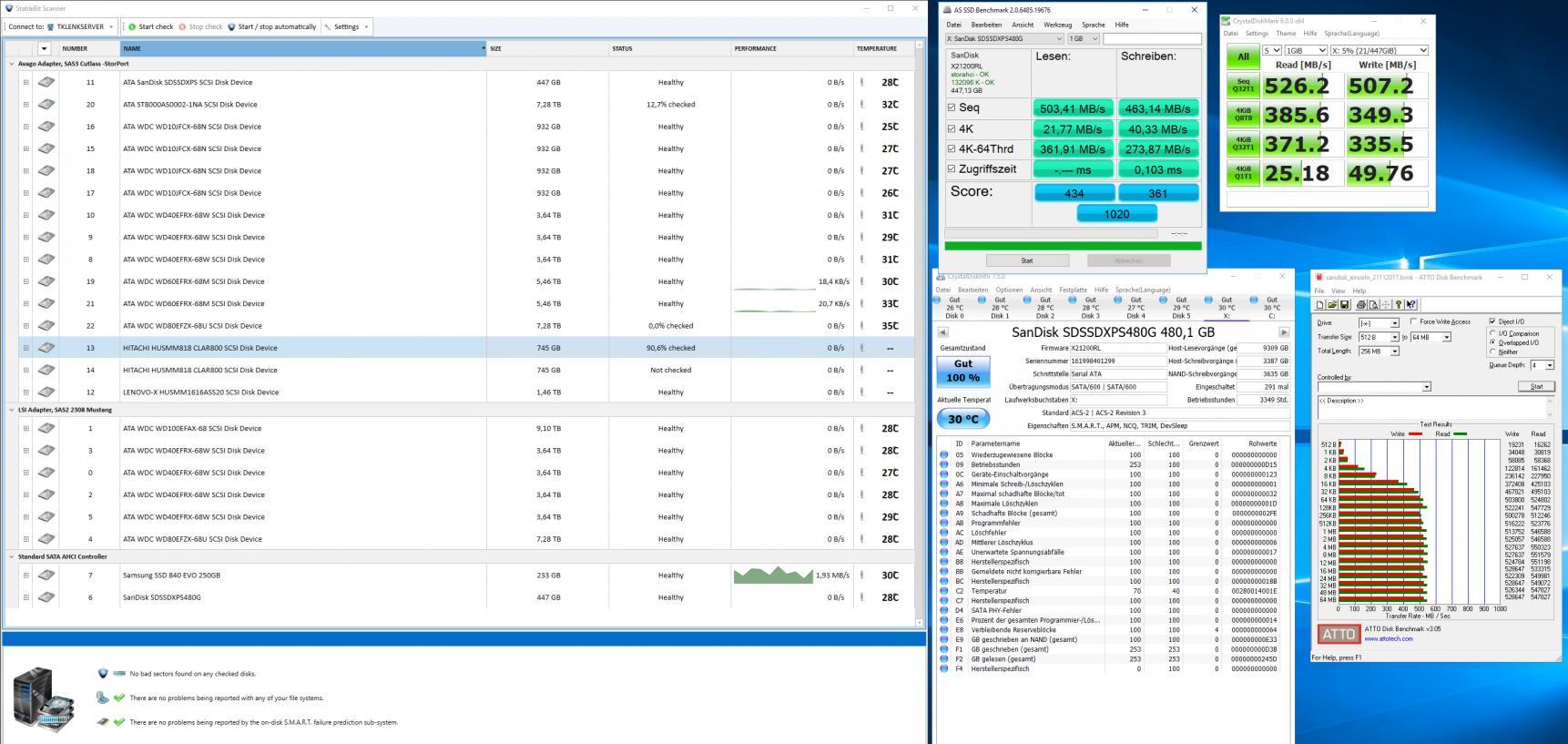Screen dimensions: 1568x744
Task: Click Start button in AS SSD Benchmark
Action: 1026,260
